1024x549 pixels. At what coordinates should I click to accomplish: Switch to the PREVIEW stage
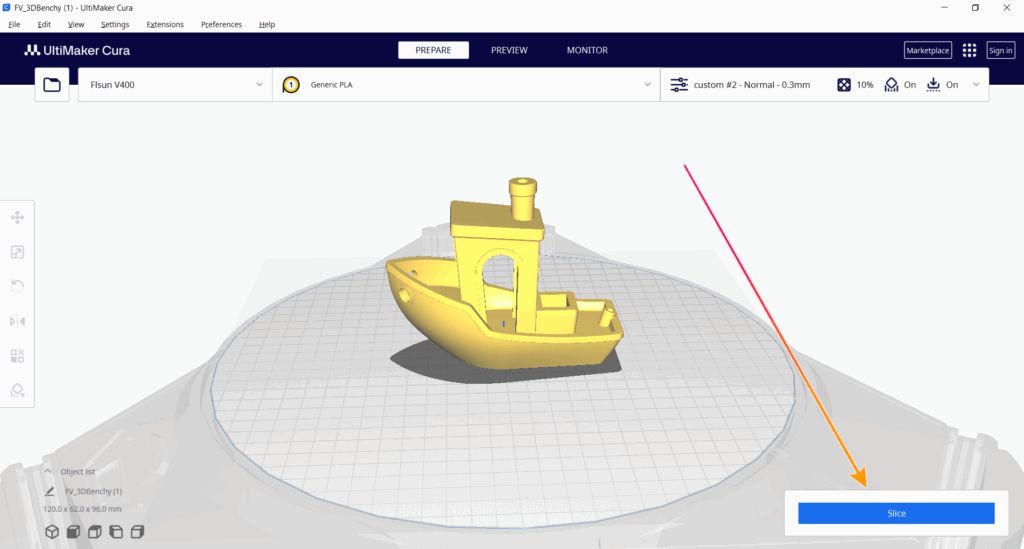click(x=509, y=50)
